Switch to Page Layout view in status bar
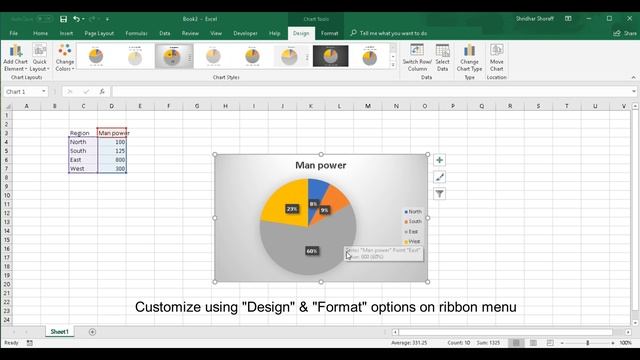 point(533,343)
